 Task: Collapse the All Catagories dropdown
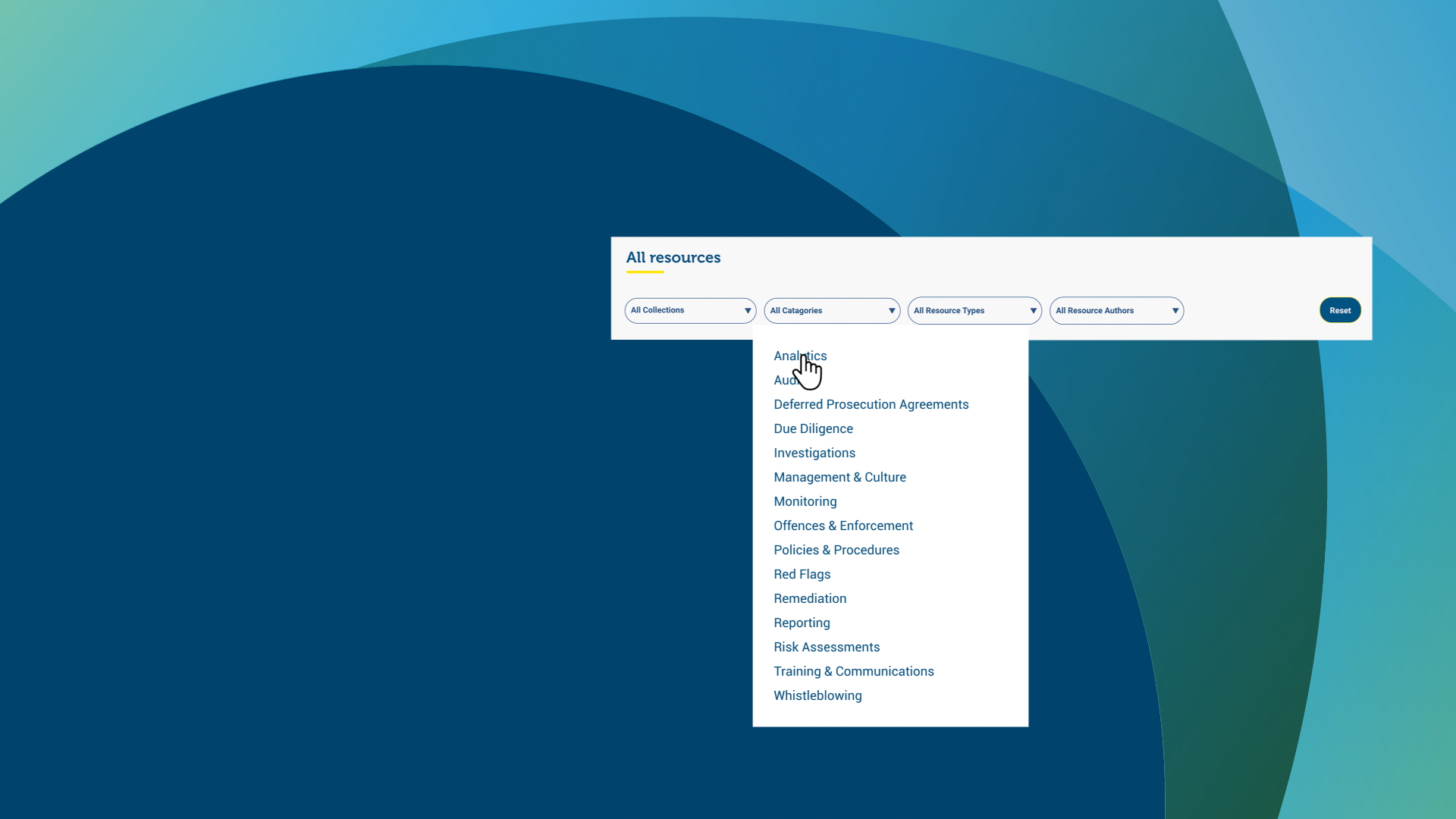[x=831, y=311]
